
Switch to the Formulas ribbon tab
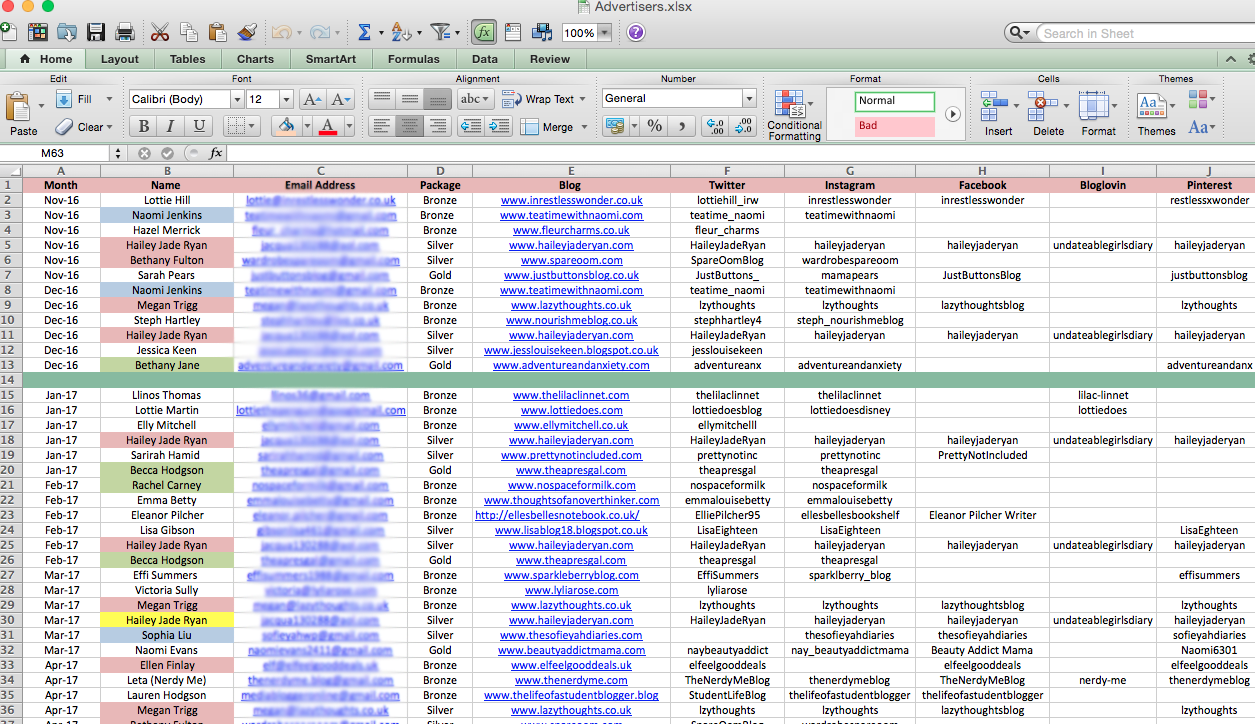pos(413,59)
